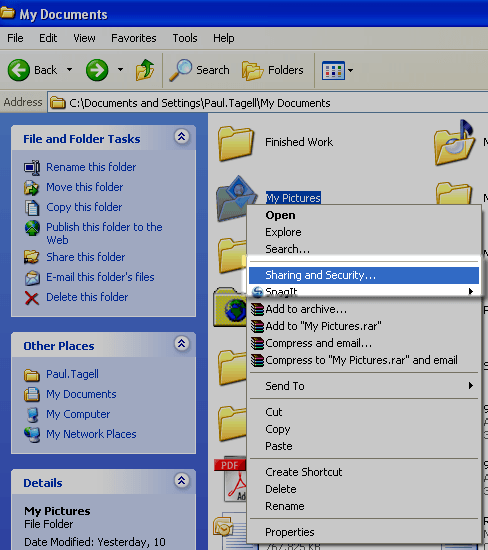Image resolution: width=488 pixels, height=550 pixels.
Task: Click the green Forward arrow button
Action: pos(97,70)
